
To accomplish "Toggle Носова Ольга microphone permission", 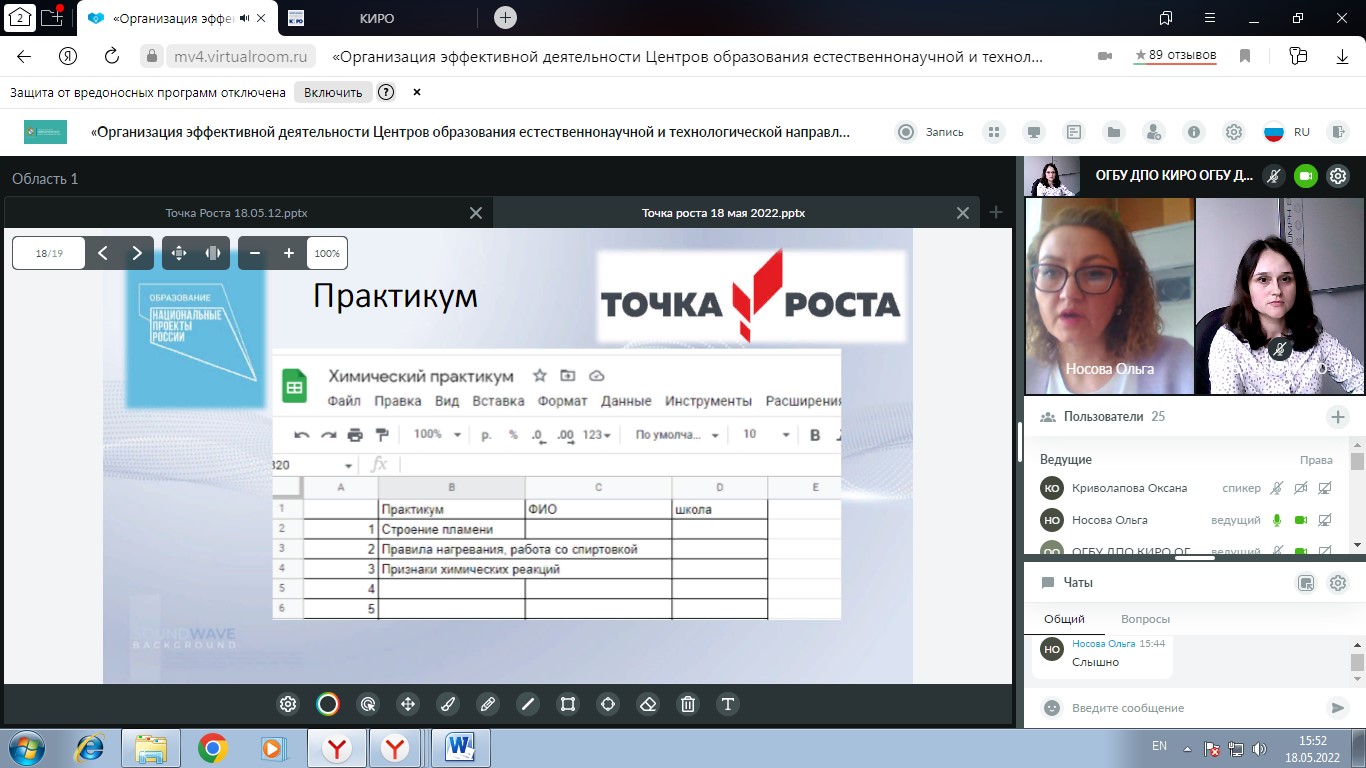I will click(x=1276, y=520).
